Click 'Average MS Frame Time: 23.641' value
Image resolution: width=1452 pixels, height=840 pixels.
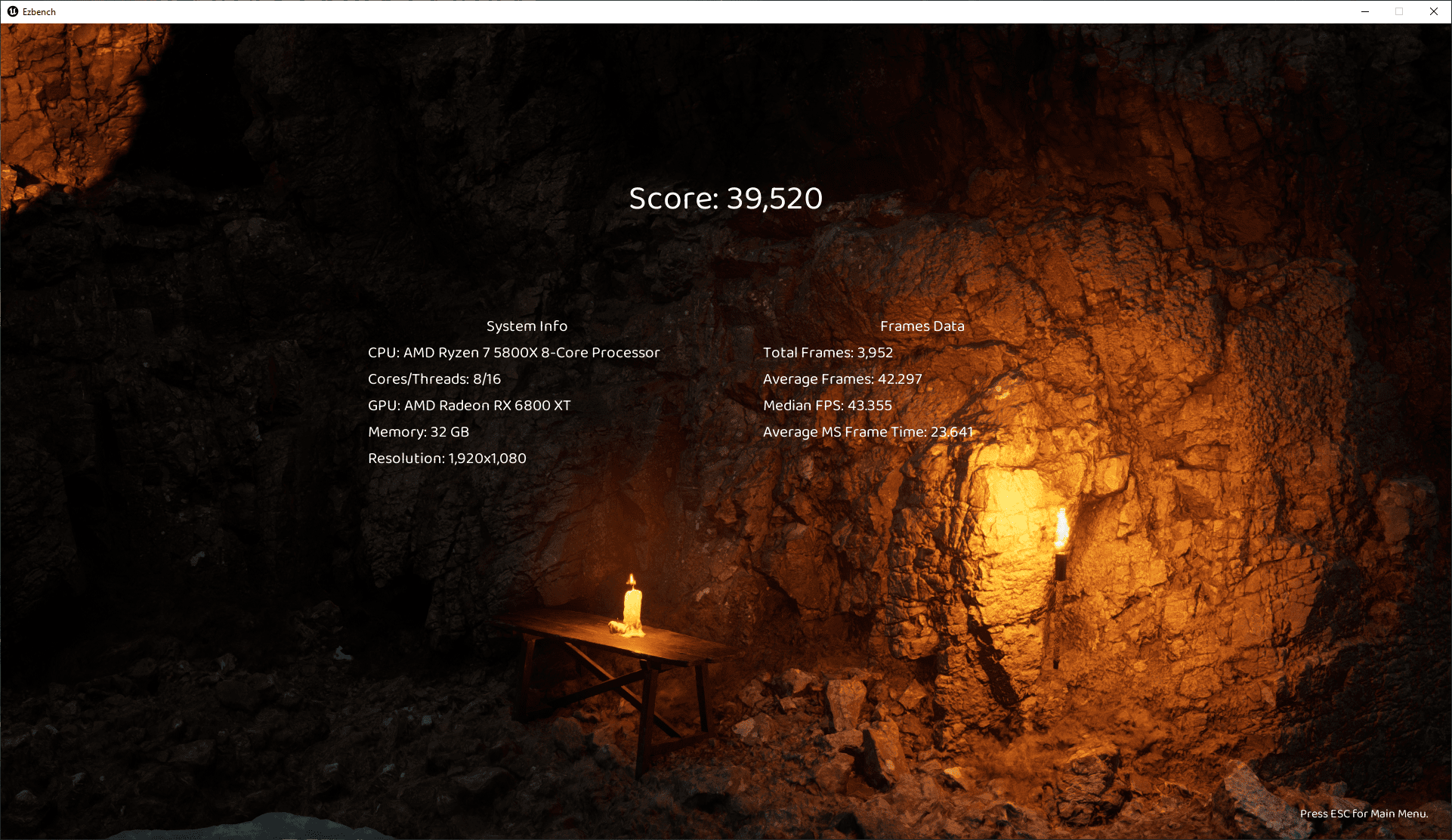click(868, 432)
